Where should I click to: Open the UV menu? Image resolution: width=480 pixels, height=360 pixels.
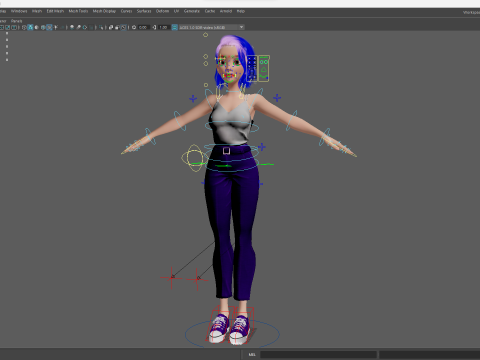pyautogui.click(x=176, y=11)
